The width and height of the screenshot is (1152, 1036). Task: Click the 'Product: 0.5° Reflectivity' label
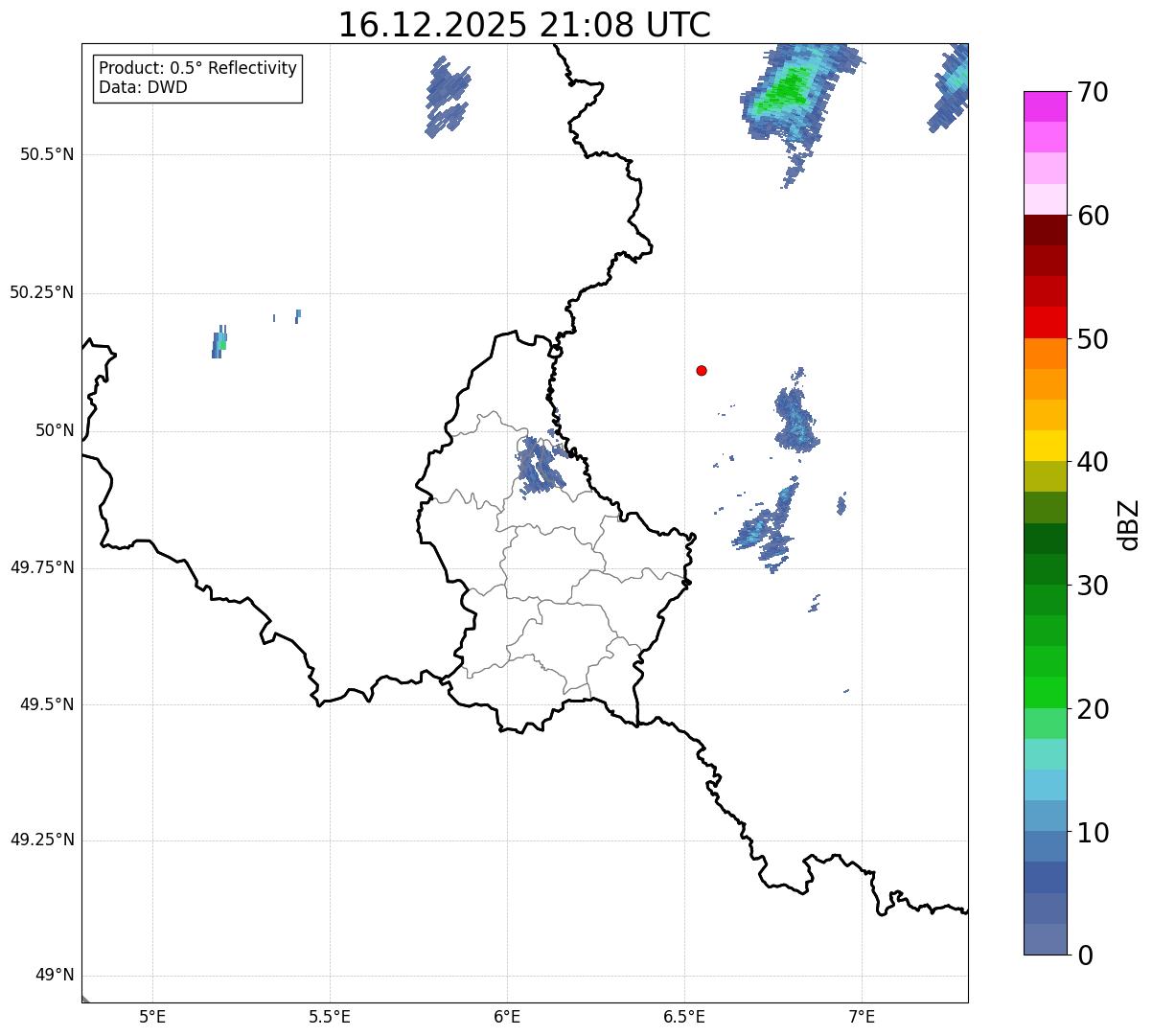pos(197,69)
